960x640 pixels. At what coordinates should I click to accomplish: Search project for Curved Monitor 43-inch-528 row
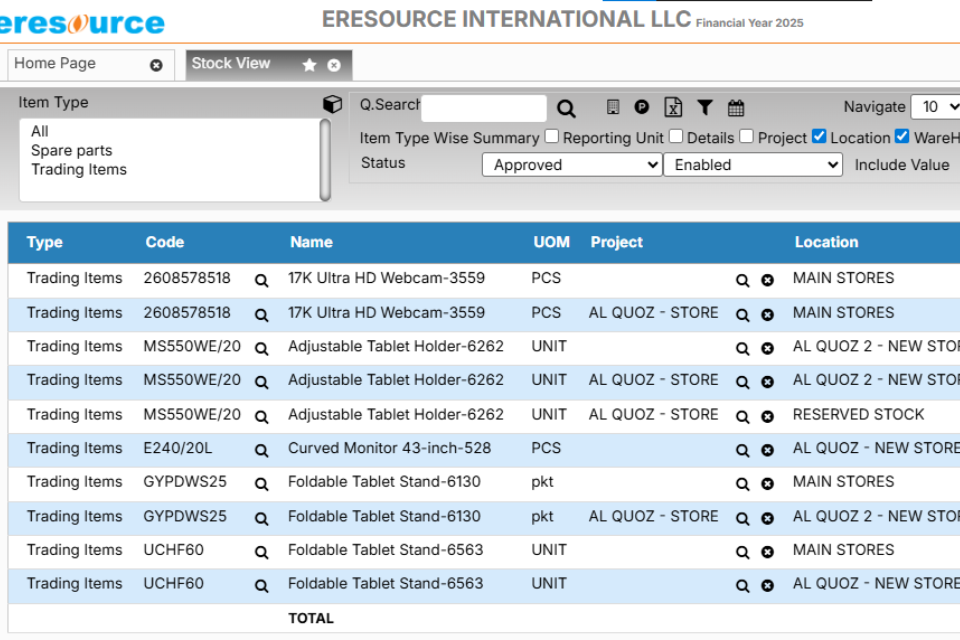pos(742,450)
